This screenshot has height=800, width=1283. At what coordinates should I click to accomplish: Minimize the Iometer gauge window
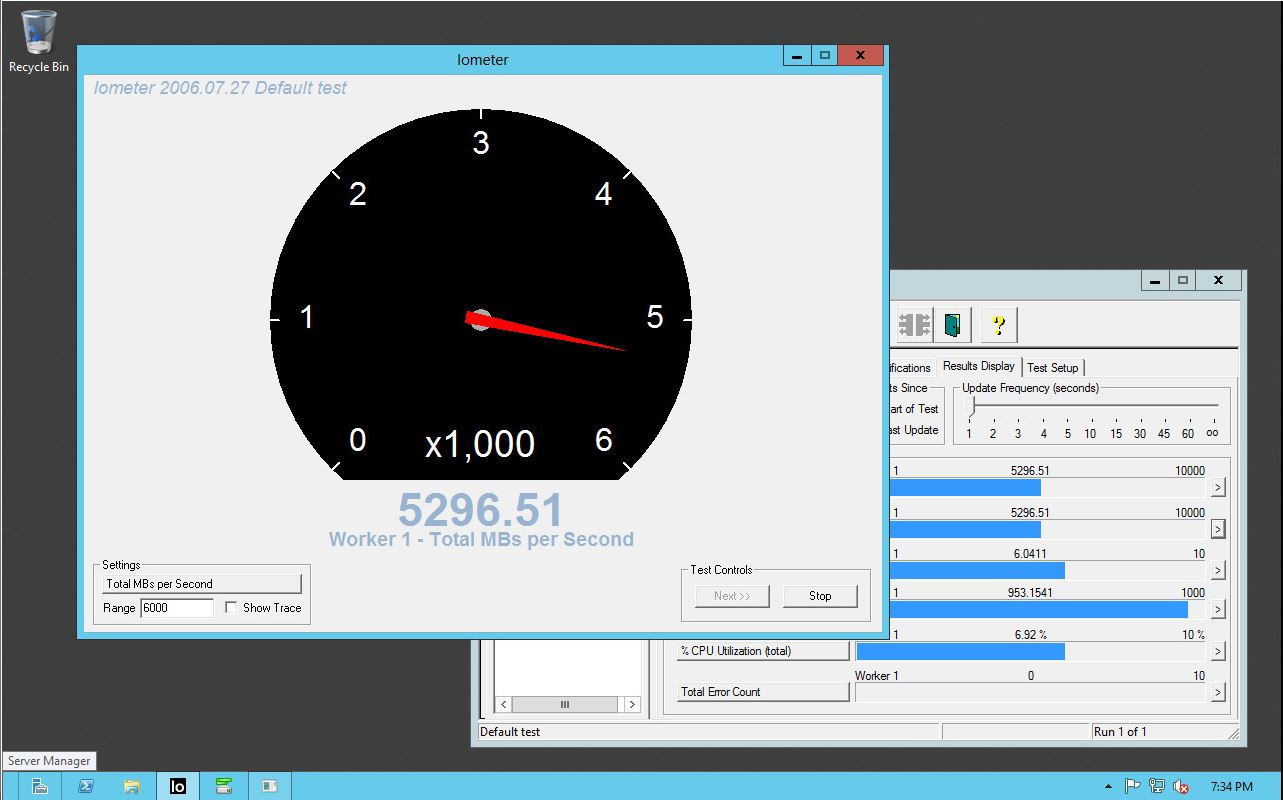[797, 57]
